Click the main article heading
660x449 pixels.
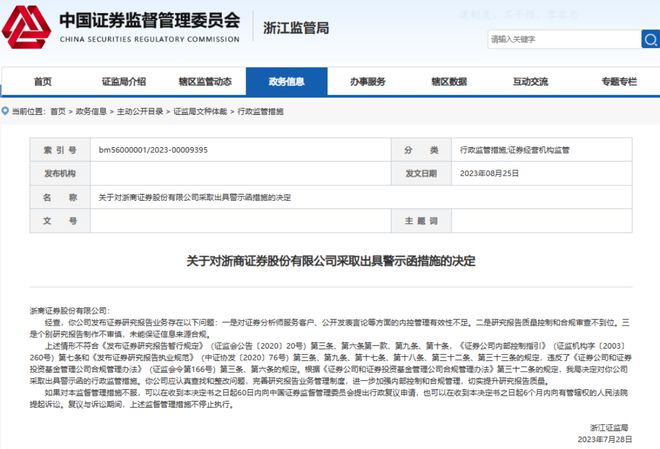point(331,261)
